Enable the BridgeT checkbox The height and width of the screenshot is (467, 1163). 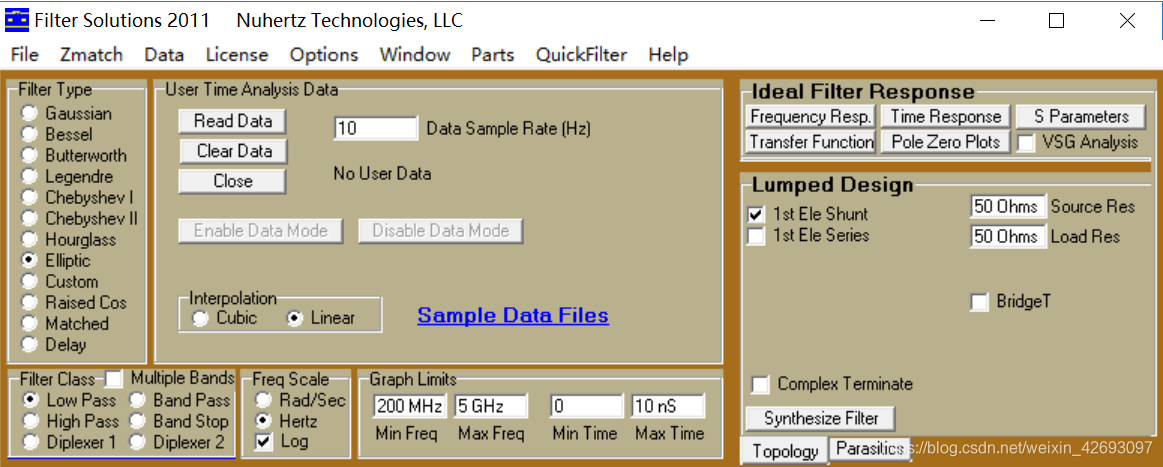tap(980, 302)
